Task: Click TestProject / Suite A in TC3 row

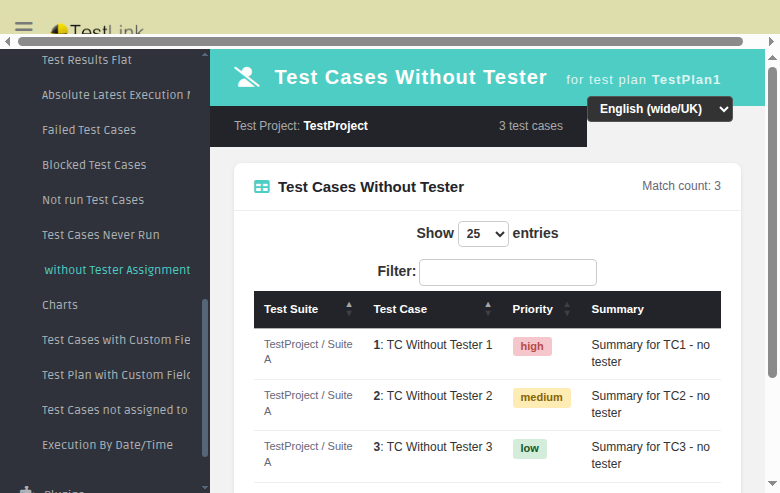Action: pos(308,454)
